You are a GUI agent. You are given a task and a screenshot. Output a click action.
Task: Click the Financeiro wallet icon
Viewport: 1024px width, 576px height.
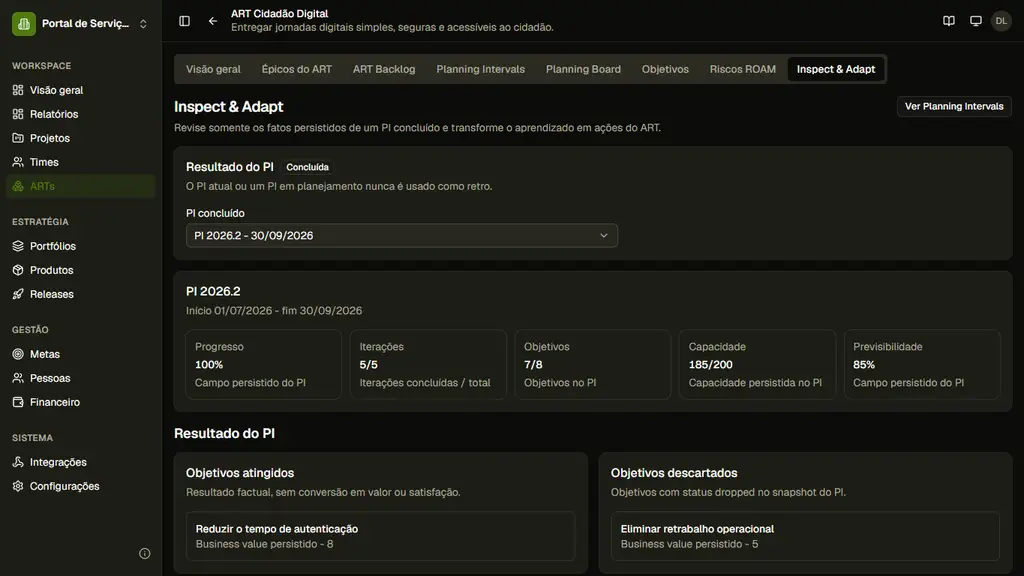tap(18, 402)
